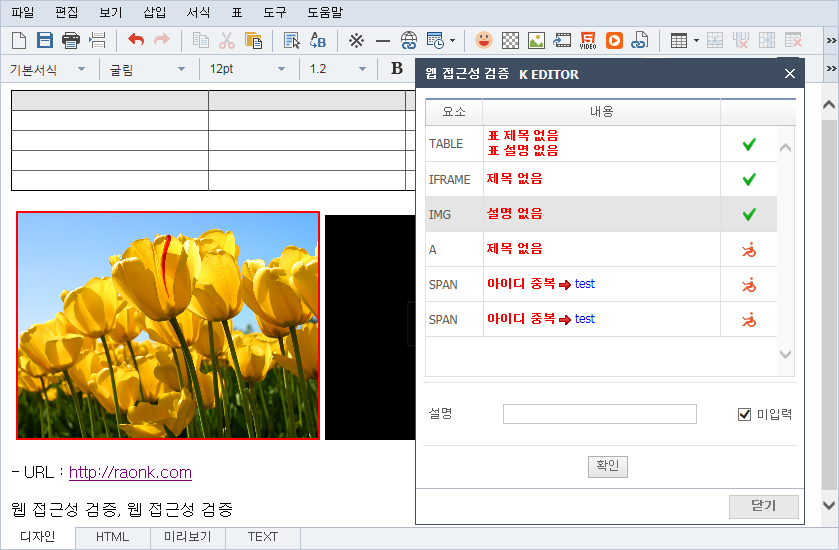
Task: Click the 설명 description input field
Action: [x=600, y=414]
